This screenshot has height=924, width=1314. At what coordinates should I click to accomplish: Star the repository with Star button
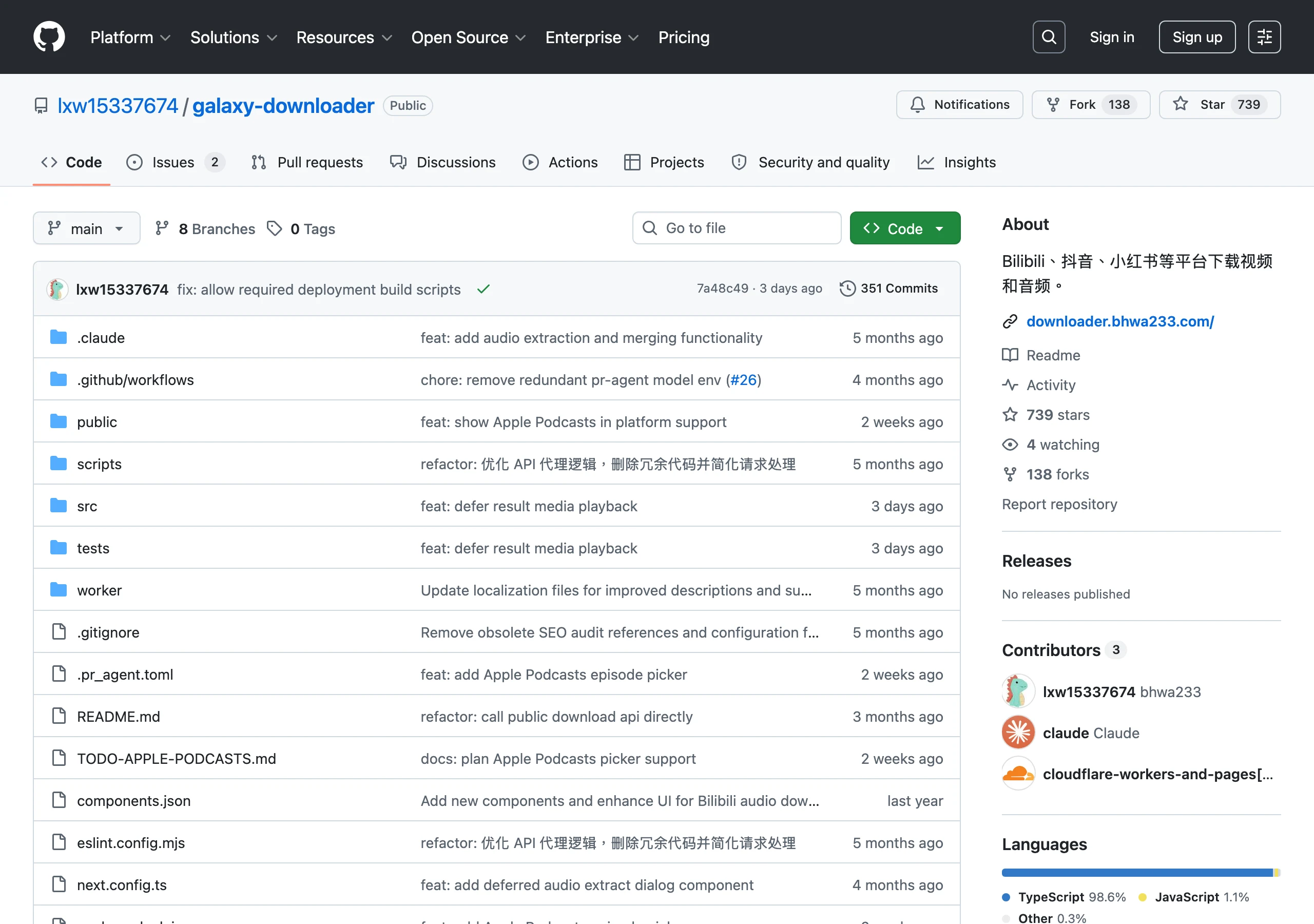[1219, 105]
